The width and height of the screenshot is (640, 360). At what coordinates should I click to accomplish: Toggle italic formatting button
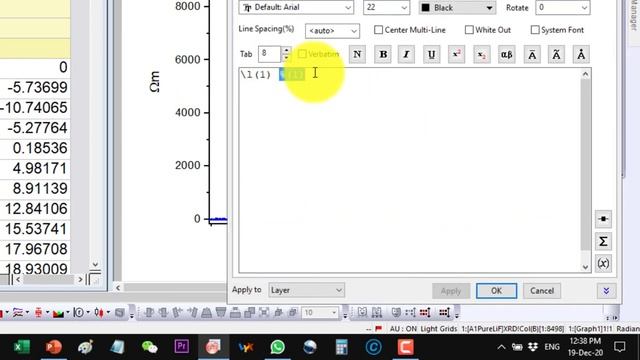pyautogui.click(x=406, y=54)
